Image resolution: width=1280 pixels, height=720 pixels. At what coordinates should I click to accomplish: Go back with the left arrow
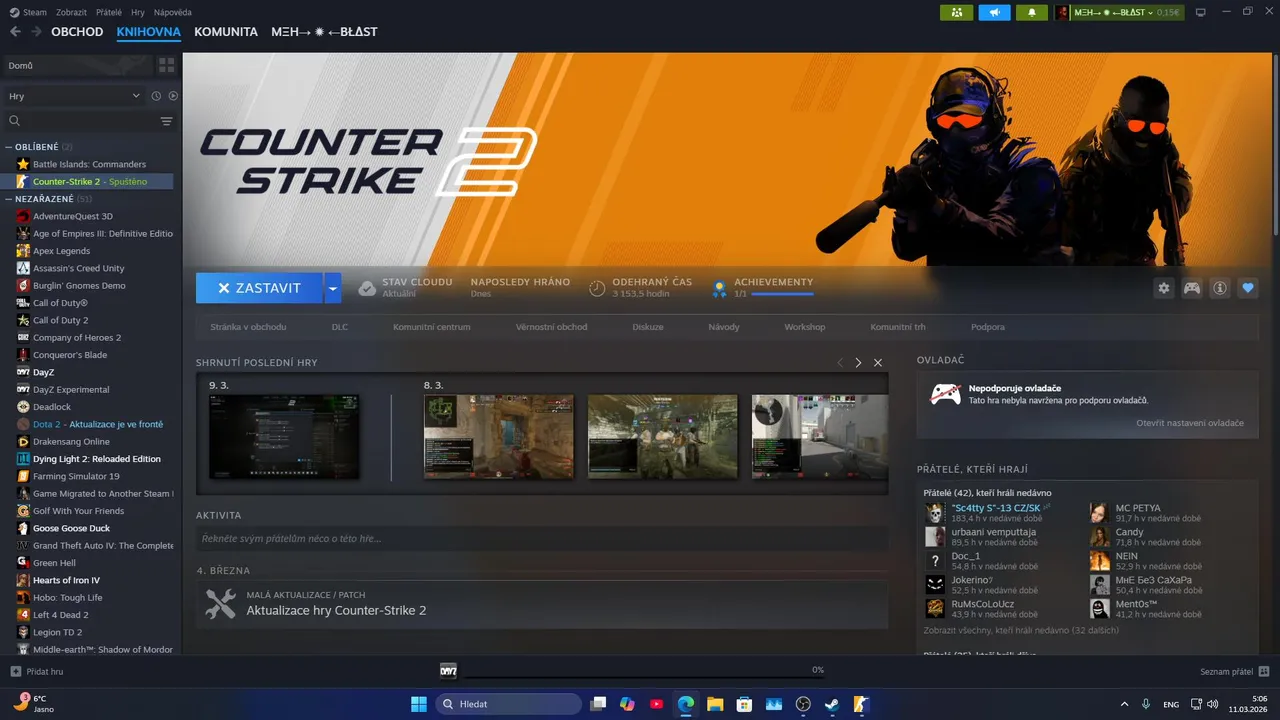pyautogui.click(x=15, y=32)
